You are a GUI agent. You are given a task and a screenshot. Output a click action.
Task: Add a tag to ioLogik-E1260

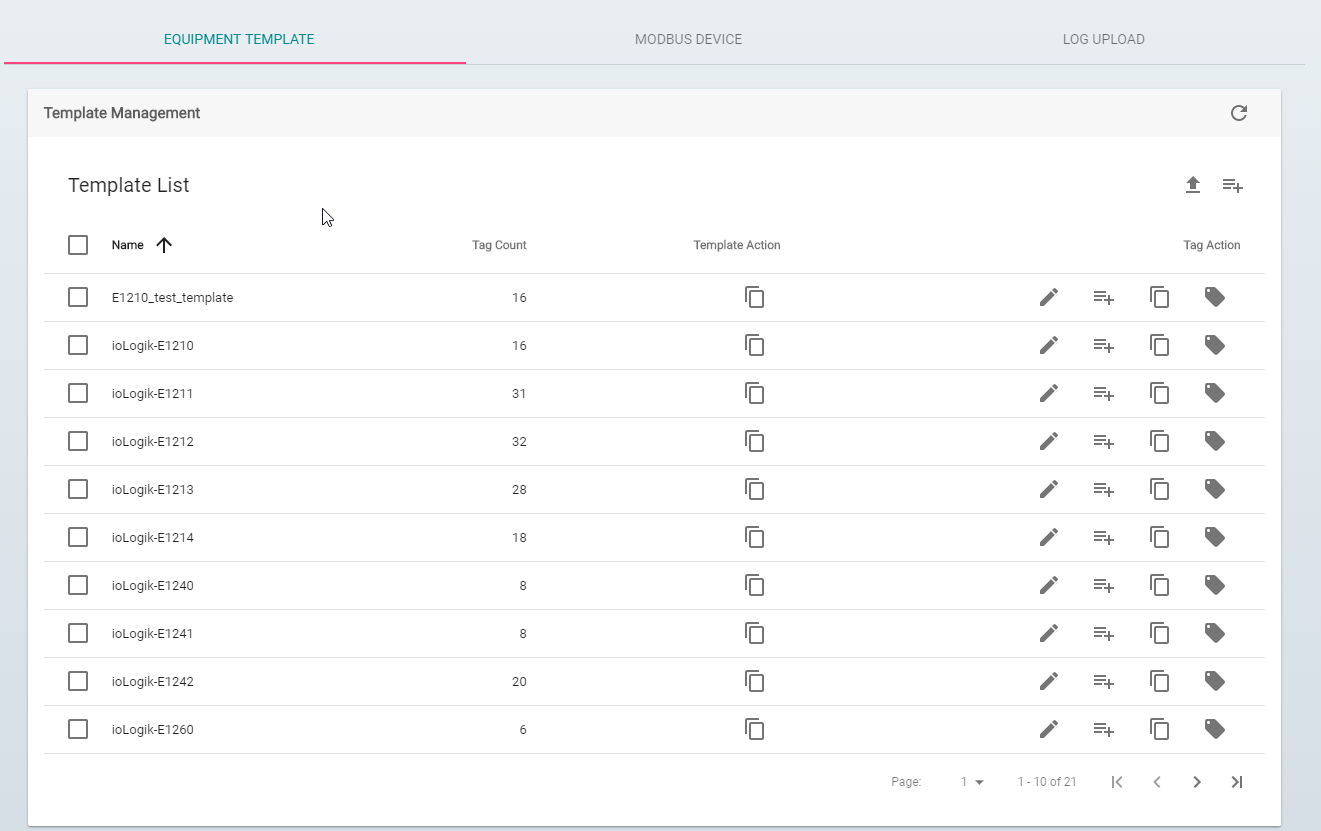pos(1104,729)
